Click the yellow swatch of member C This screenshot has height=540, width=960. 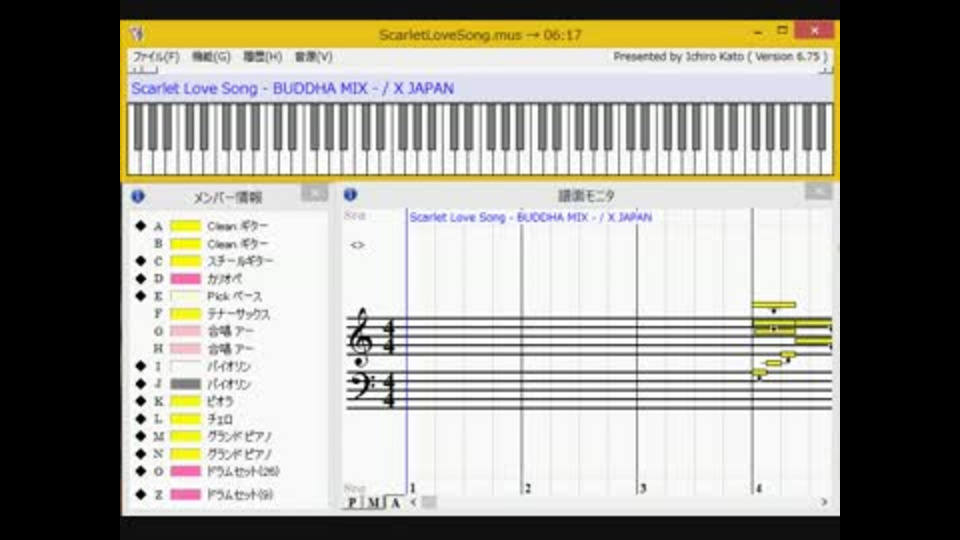(186, 261)
